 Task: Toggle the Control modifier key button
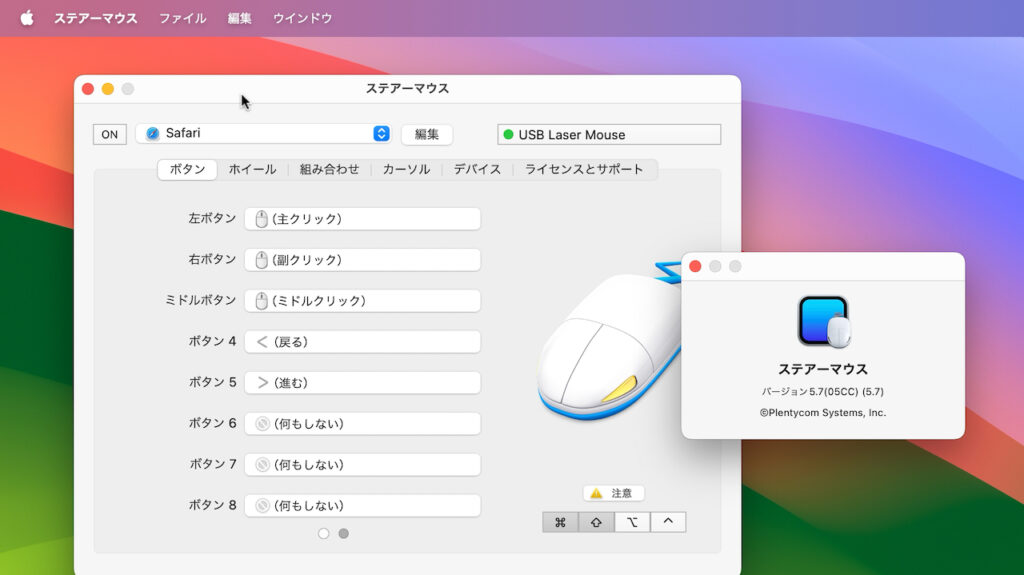tap(668, 522)
